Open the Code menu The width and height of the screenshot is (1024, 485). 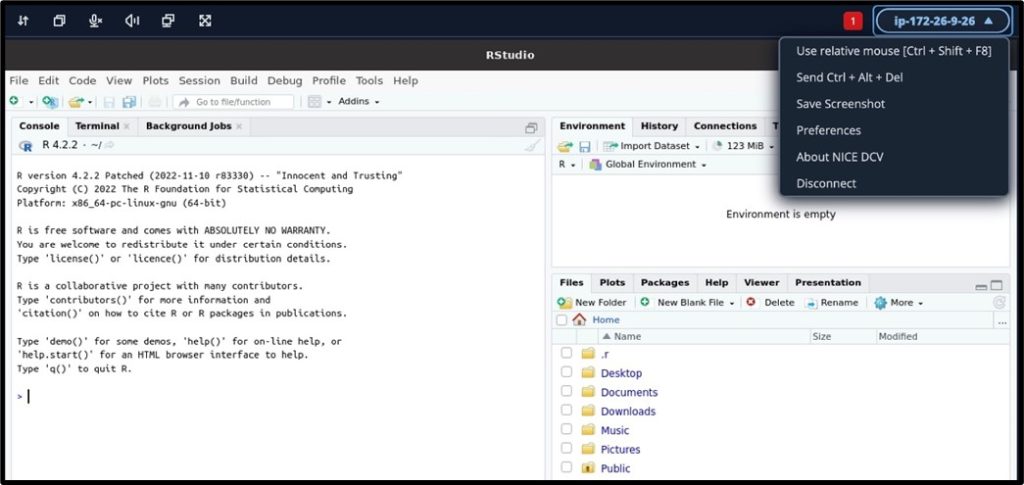tap(82, 81)
